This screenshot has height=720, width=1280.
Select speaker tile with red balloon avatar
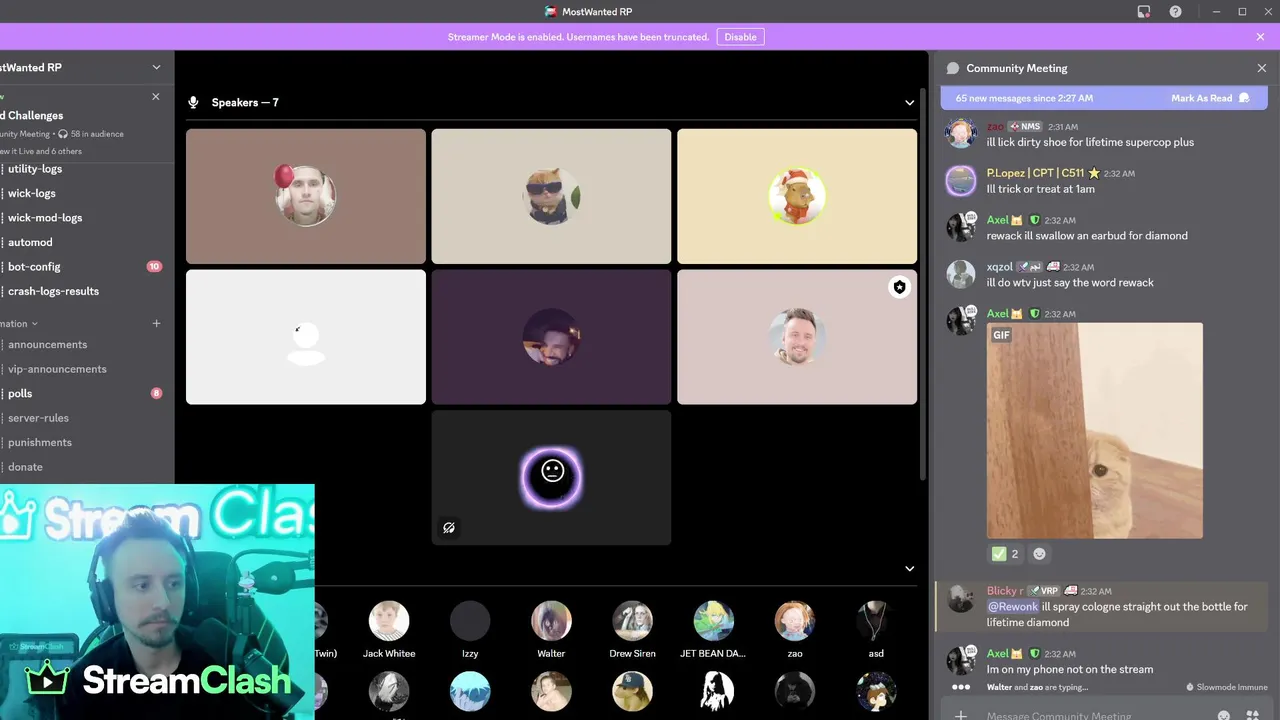tap(306, 196)
